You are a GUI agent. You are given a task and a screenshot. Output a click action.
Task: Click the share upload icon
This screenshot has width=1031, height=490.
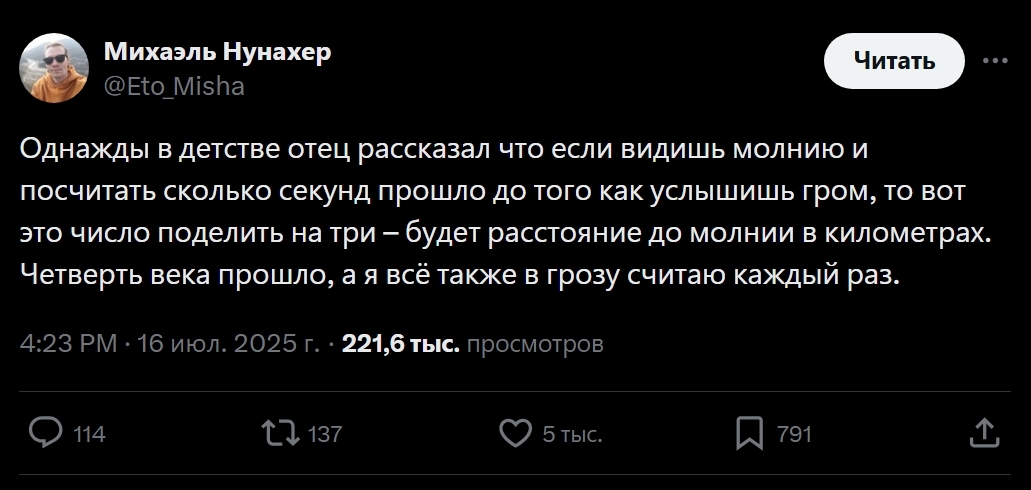[x=984, y=433]
